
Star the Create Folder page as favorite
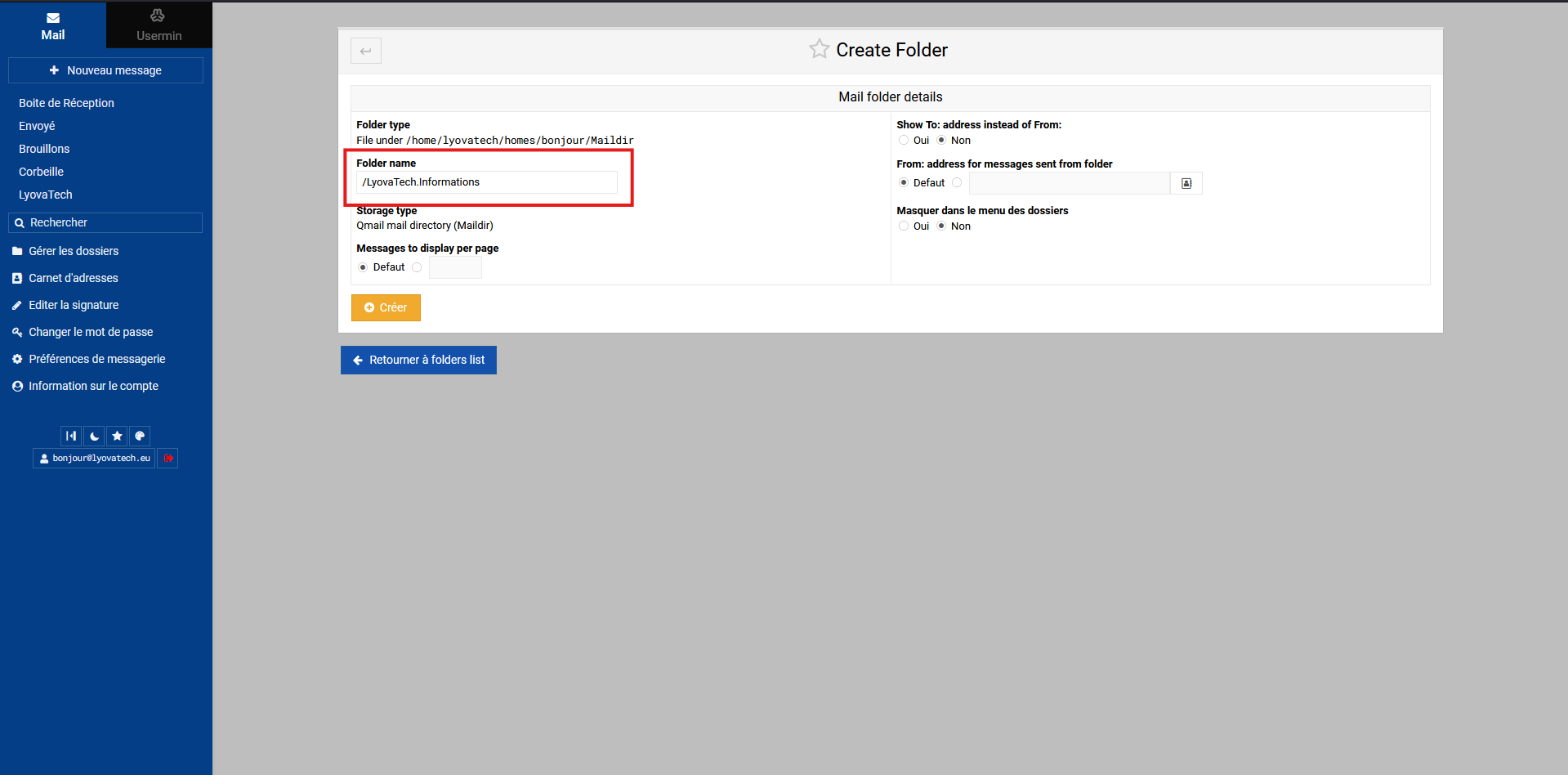pyautogui.click(x=819, y=49)
